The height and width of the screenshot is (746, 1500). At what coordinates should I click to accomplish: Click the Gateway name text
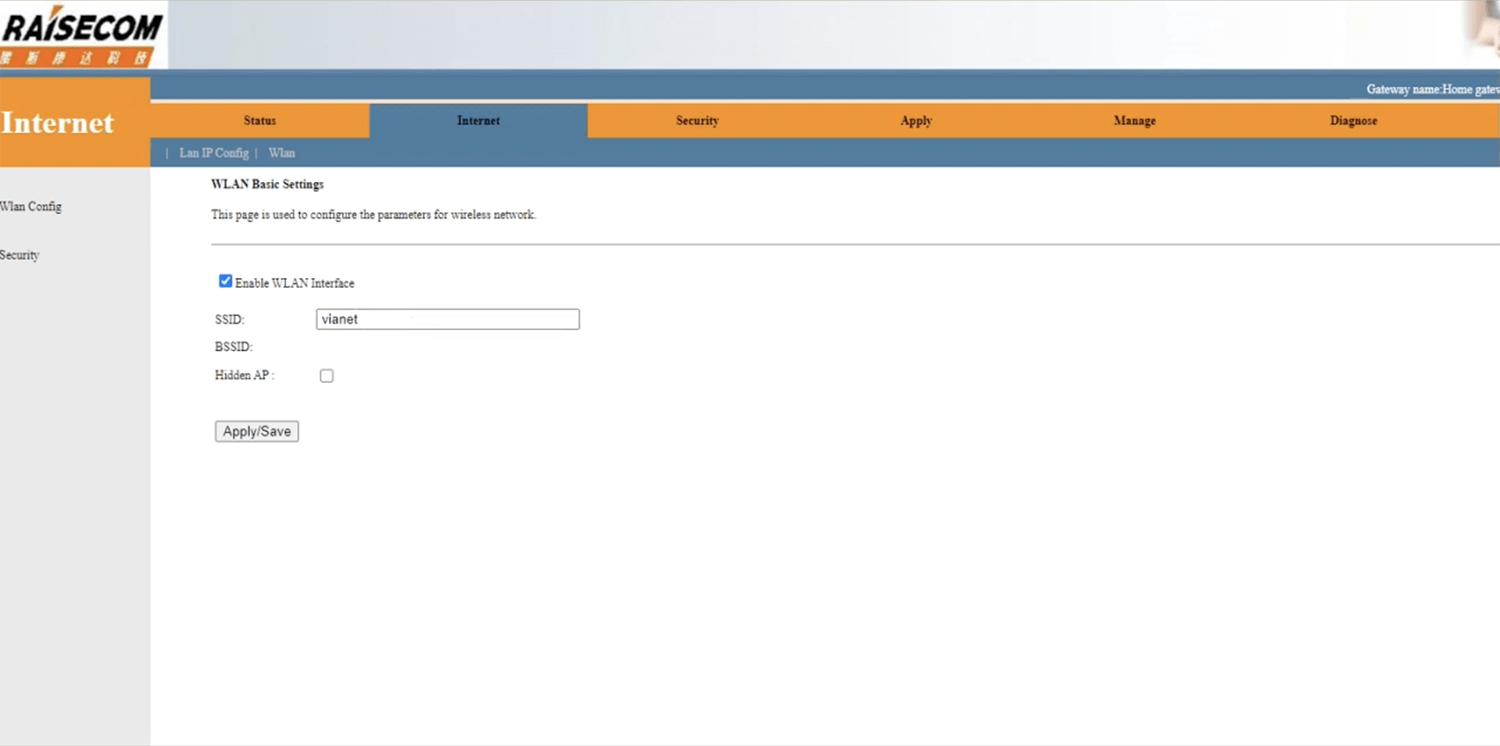[x=1432, y=89]
